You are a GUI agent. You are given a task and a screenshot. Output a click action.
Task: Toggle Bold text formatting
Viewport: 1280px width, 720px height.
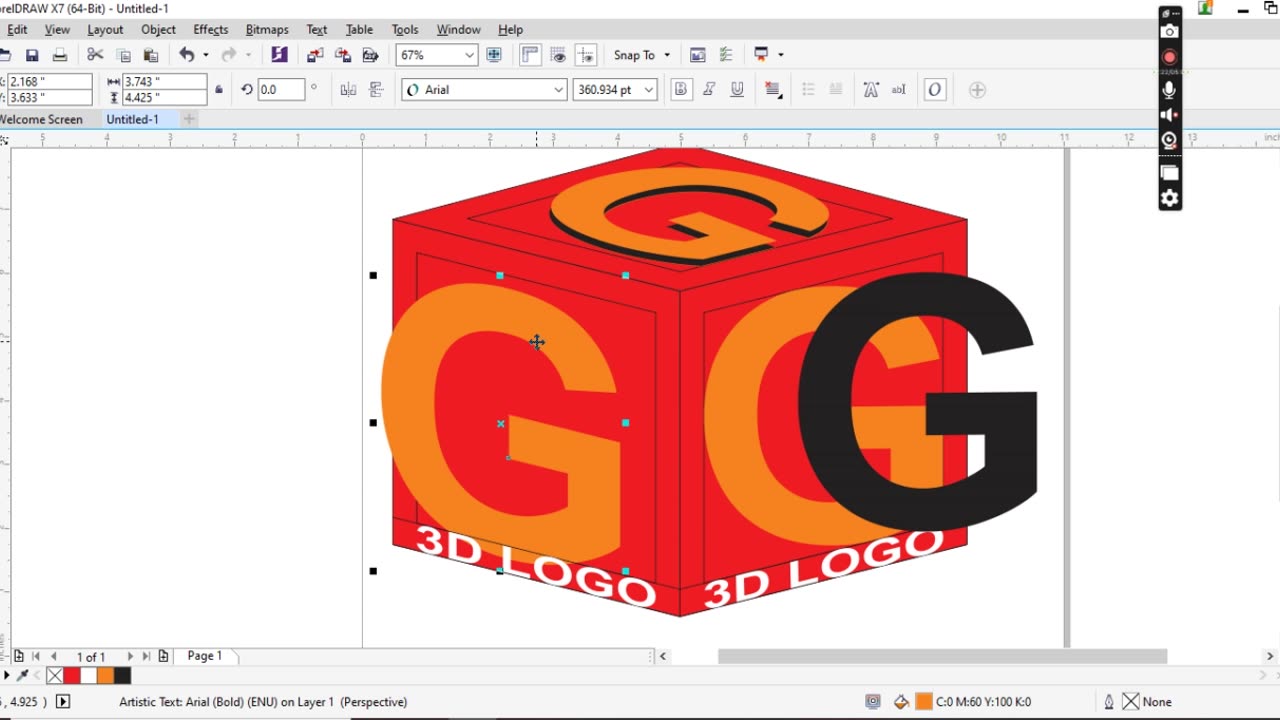tap(681, 90)
